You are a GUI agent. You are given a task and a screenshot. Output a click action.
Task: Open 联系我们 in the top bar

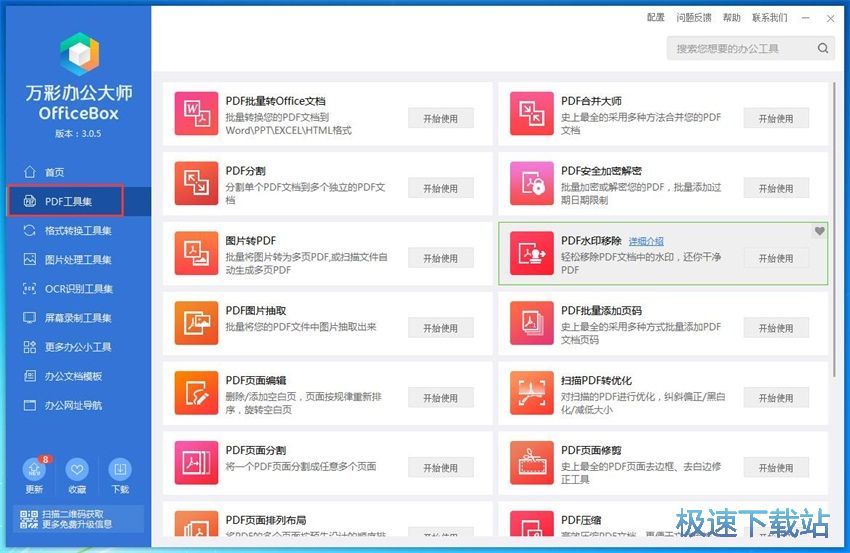[x=770, y=18]
